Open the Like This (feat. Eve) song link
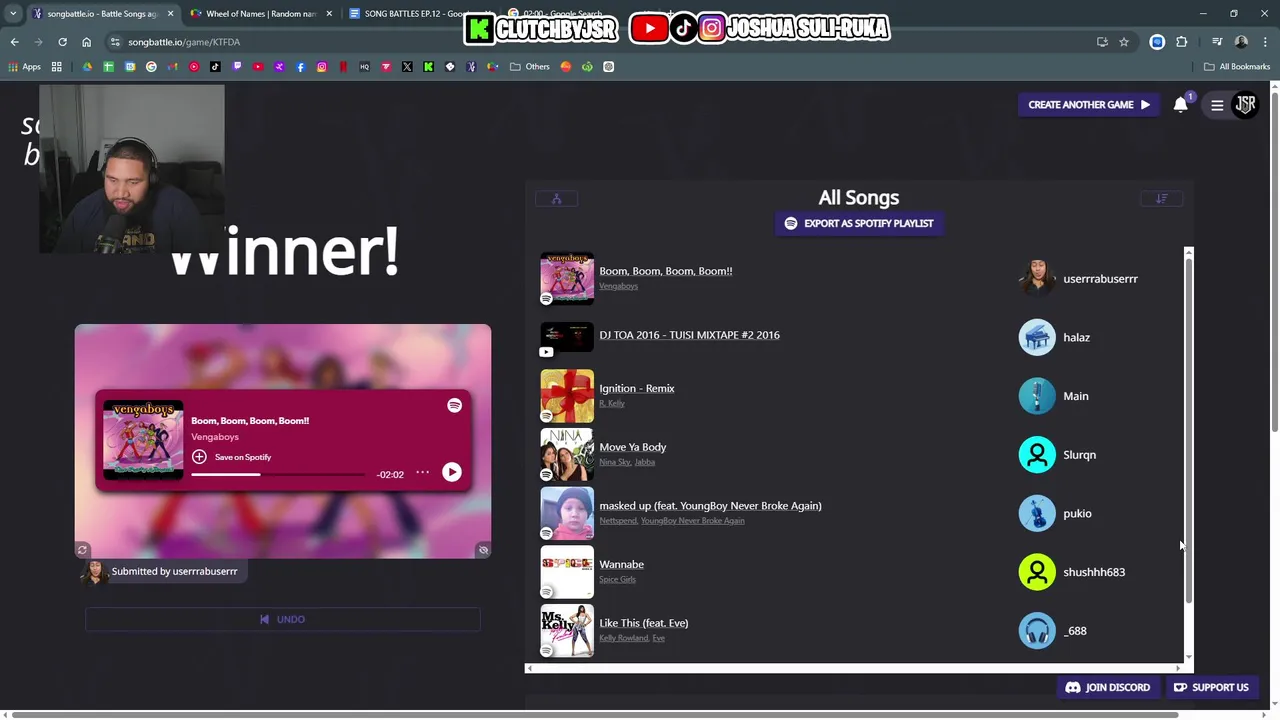This screenshot has width=1280, height=720. [x=644, y=623]
